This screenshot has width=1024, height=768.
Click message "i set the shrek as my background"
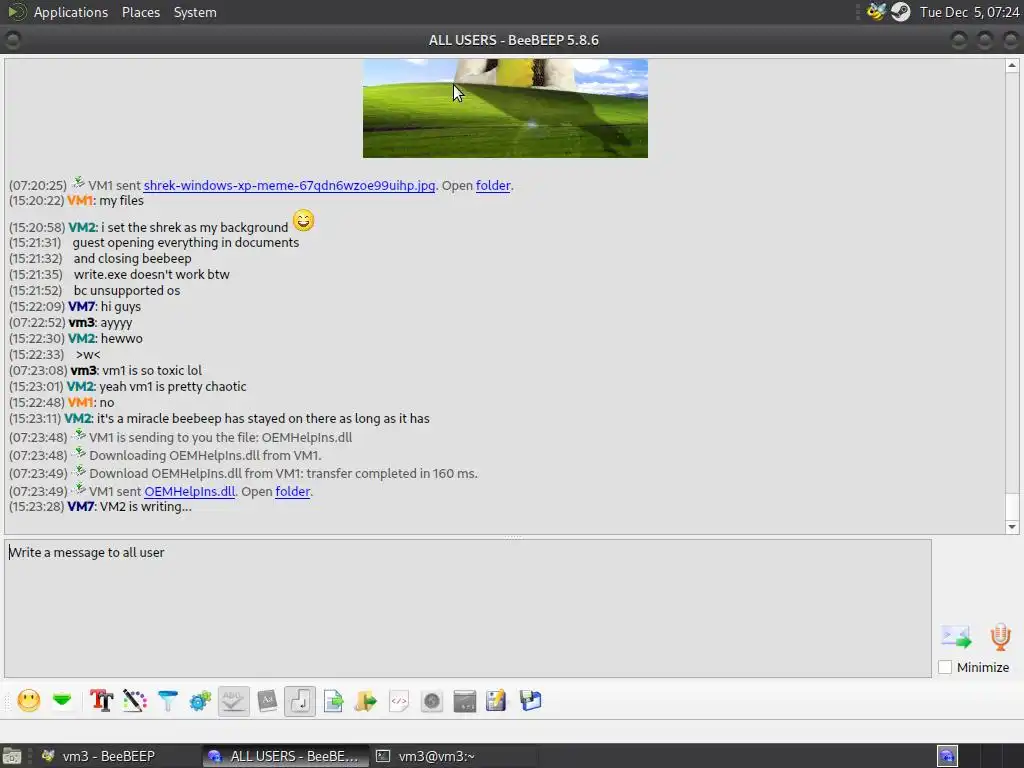pos(193,227)
